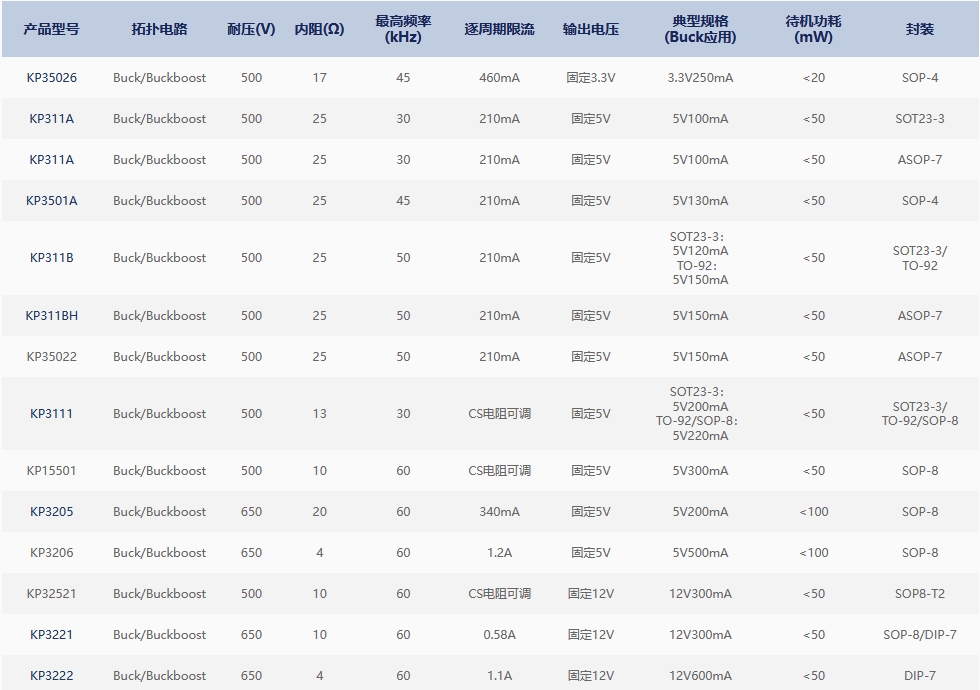
Task: Click the 待机功耗 (mW) column header
Action: pos(813,29)
